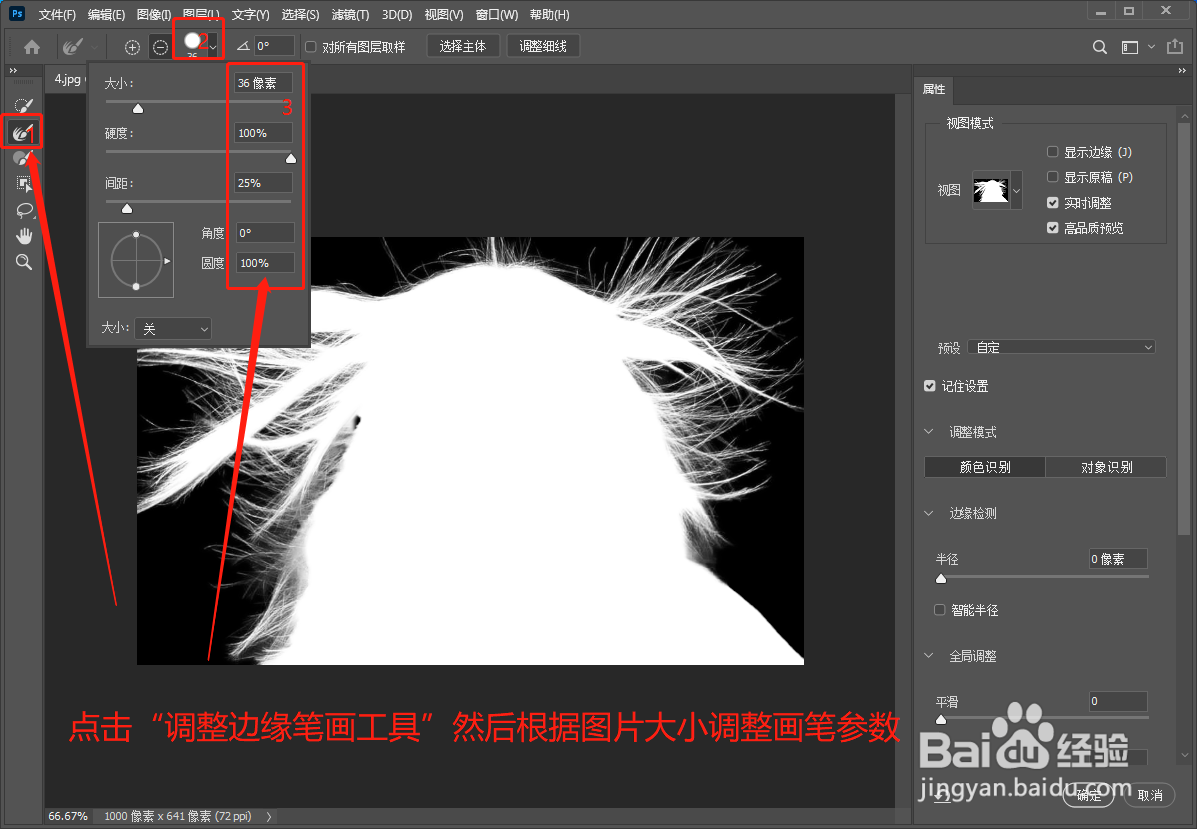Select the Object Selection tool
This screenshot has width=1197, height=829.
24,183
